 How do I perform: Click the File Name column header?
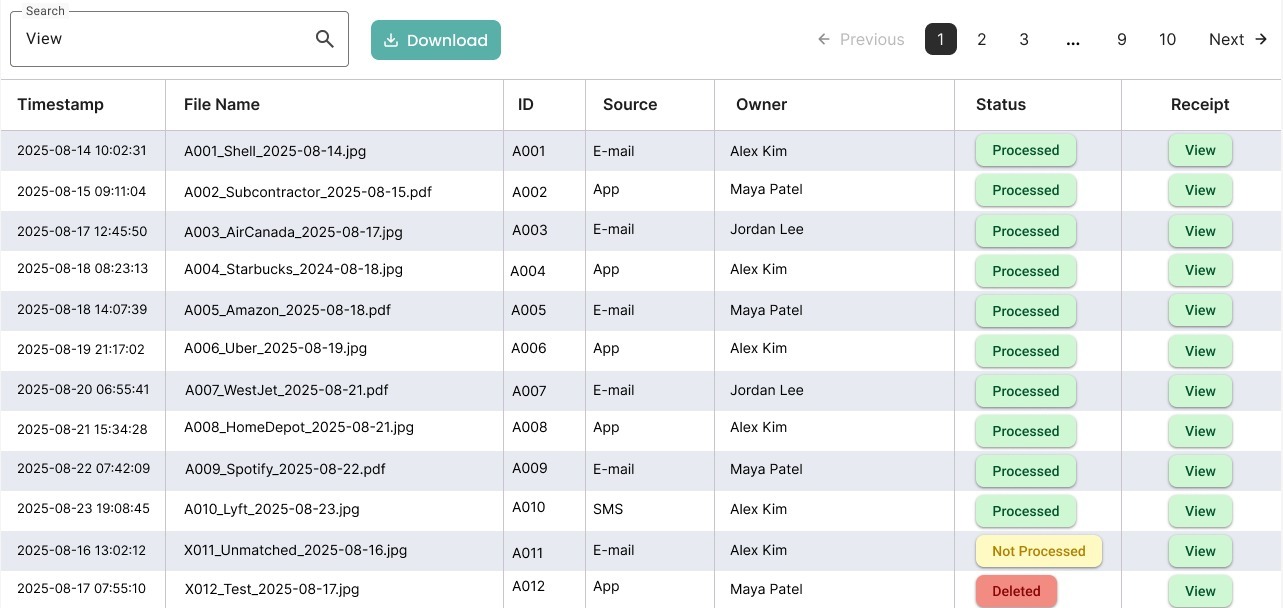(x=222, y=104)
